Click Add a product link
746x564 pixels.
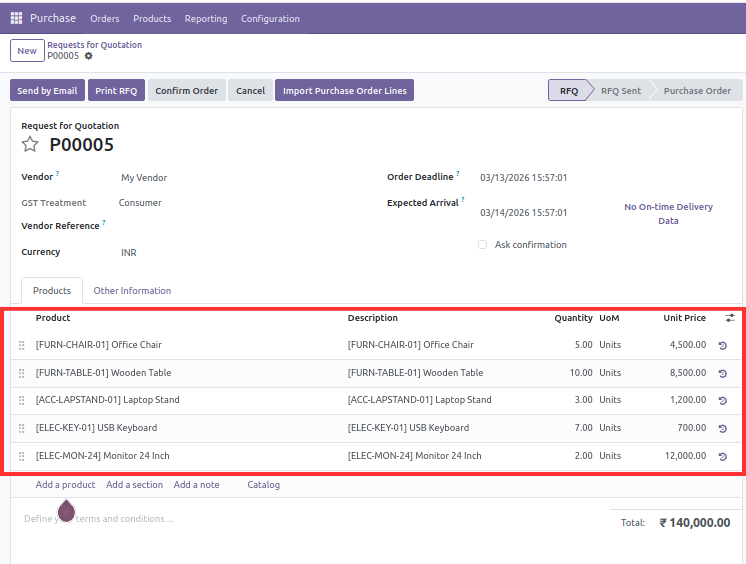tap(65, 485)
